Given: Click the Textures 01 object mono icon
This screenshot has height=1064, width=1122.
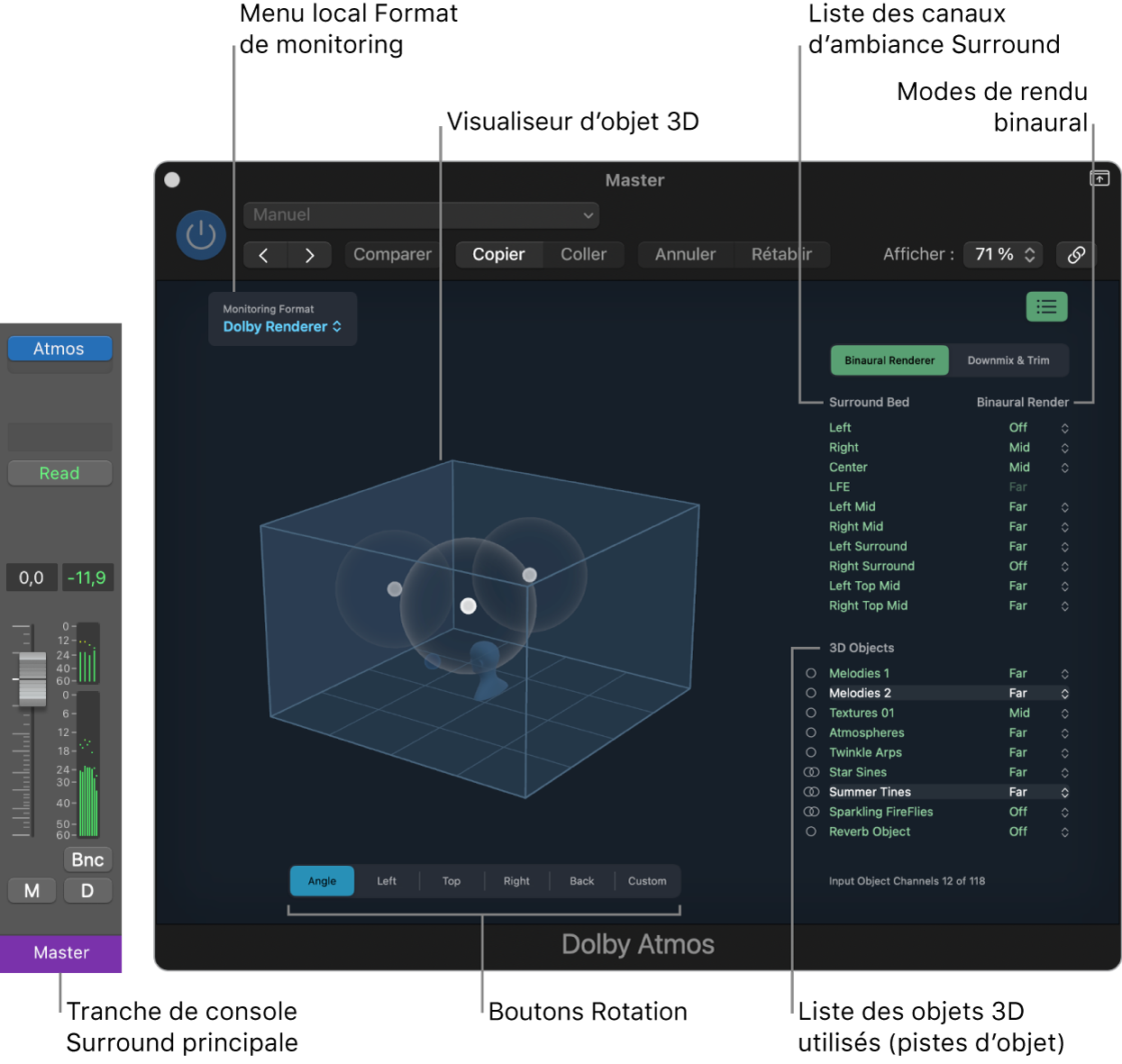Looking at the screenshot, I should 811,713.
